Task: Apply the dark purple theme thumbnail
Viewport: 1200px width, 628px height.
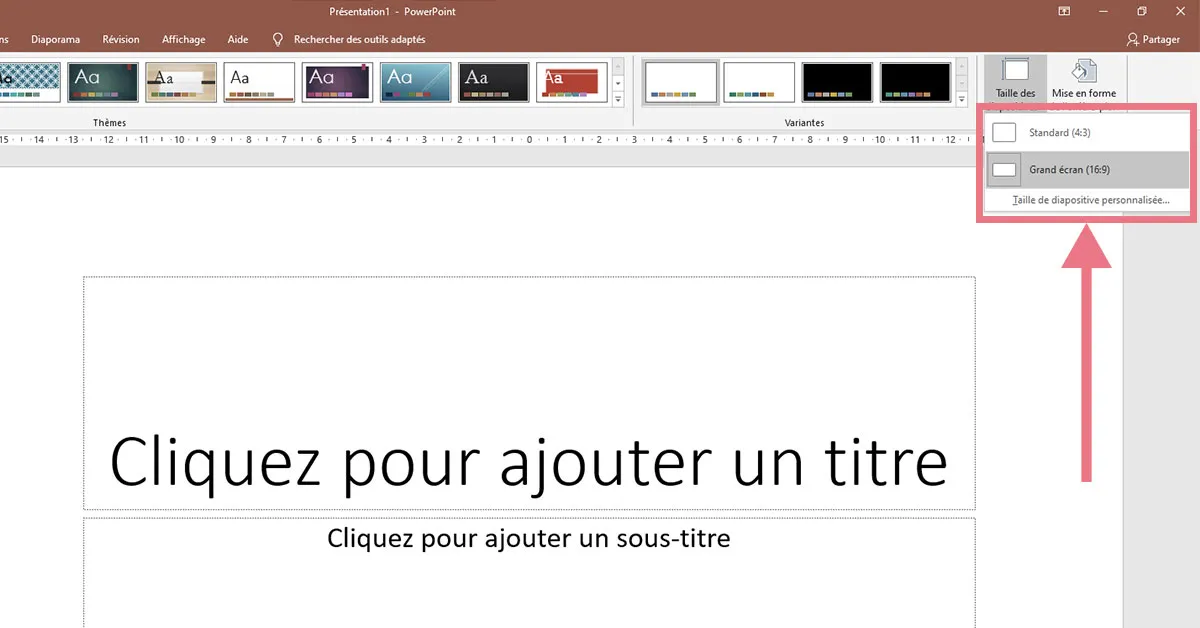Action: pyautogui.click(x=337, y=82)
